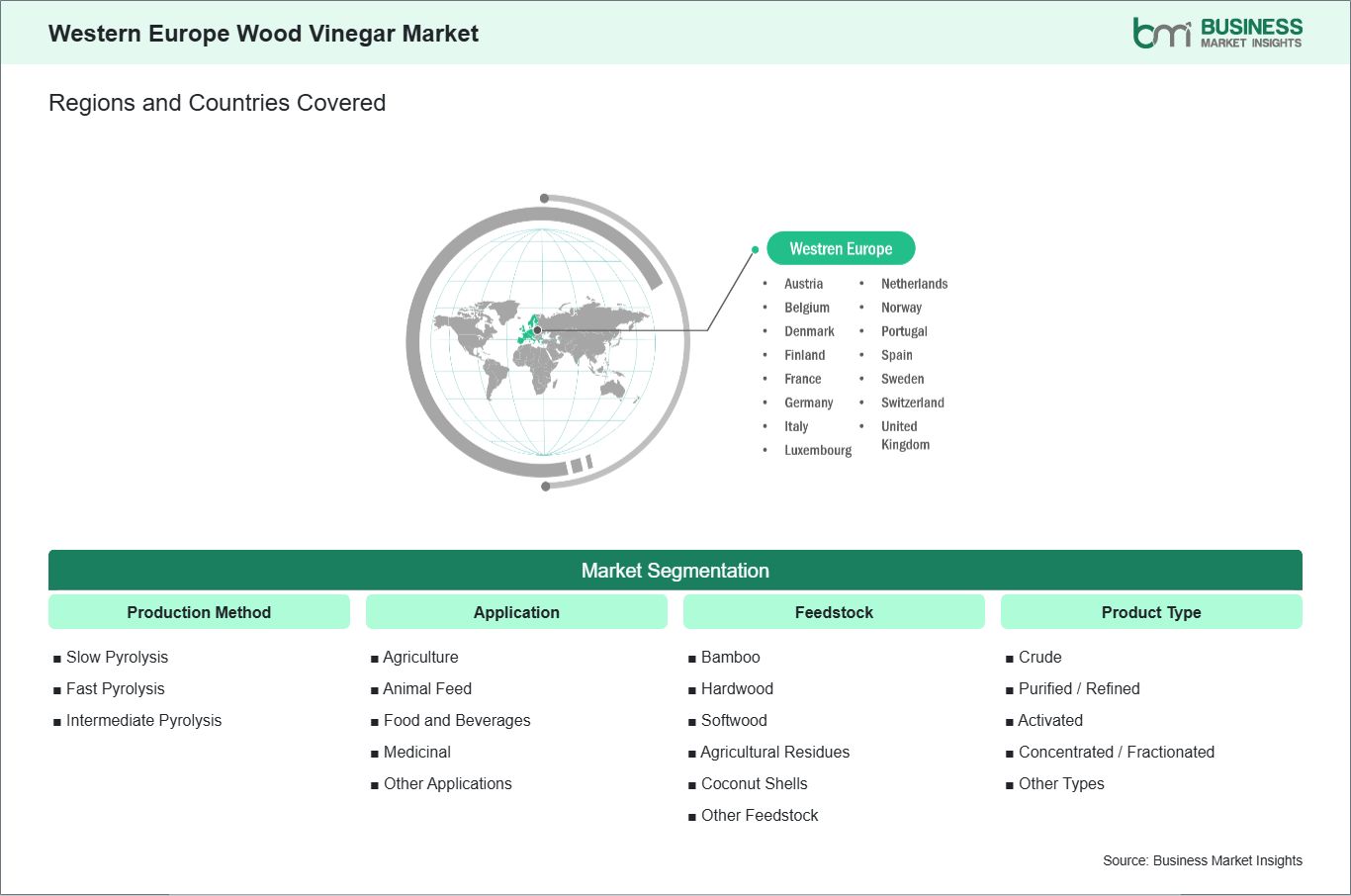Click the 'Animal Feed' item
Image resolution: width=1351 pixels, height=896 pixels.
point(427,688)
